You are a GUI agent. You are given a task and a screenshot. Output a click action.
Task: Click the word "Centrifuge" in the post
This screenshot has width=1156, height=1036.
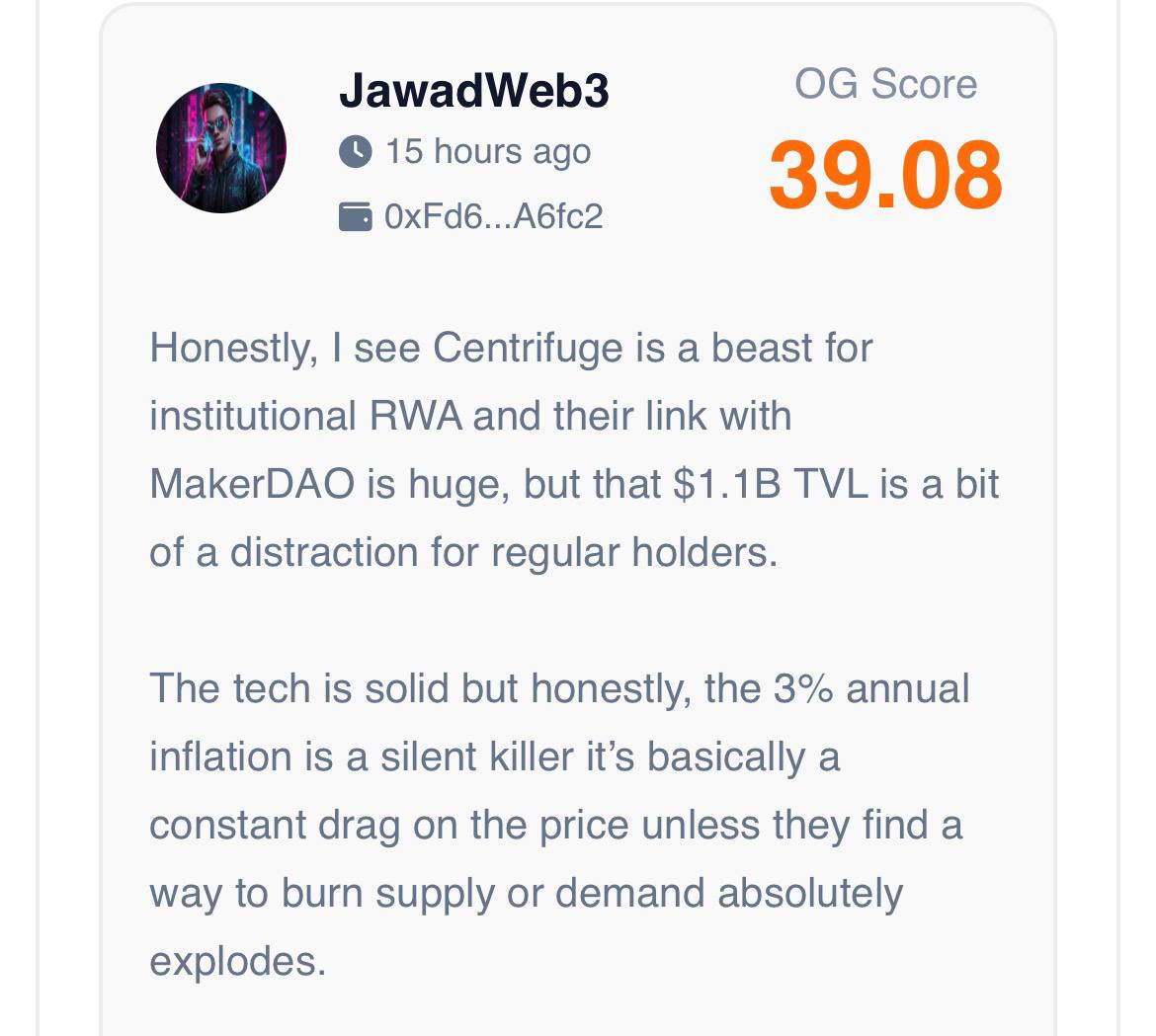[528, 348]
